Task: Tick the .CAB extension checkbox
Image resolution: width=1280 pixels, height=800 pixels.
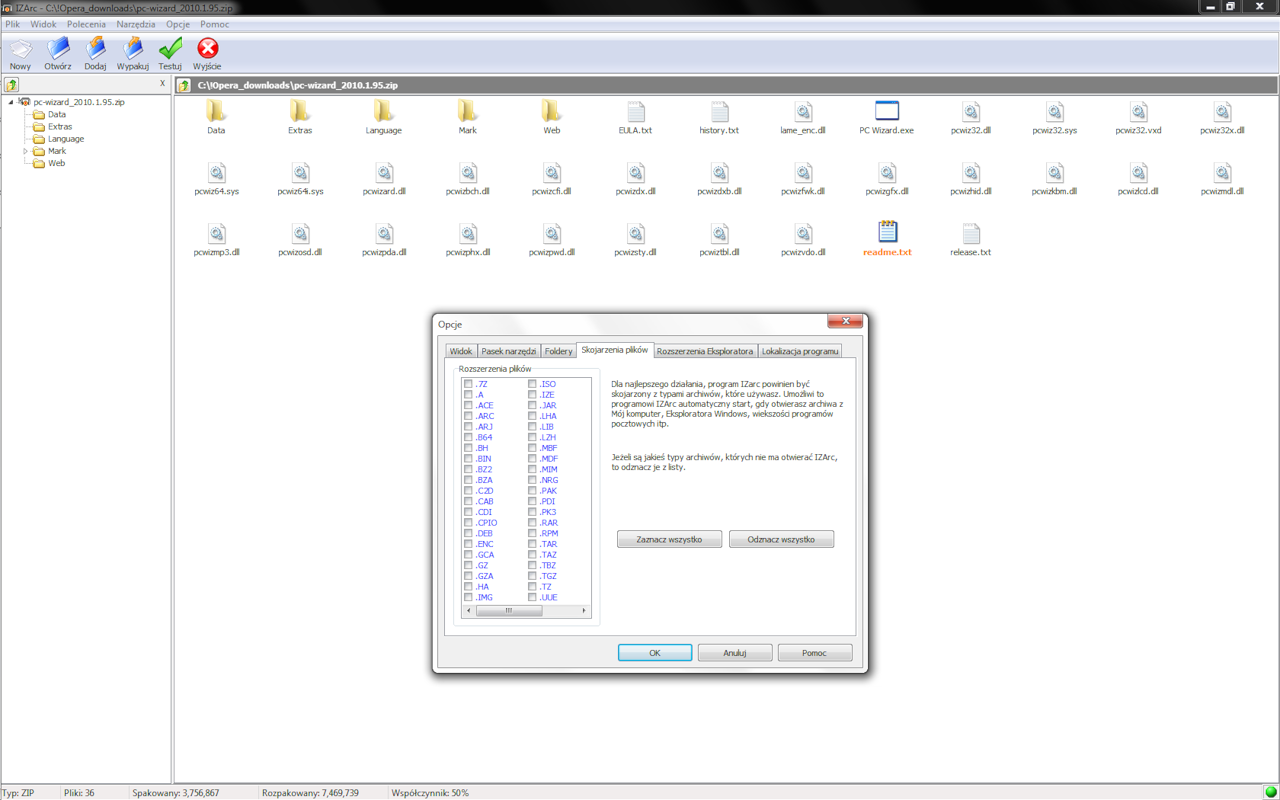Action: point(468,501)
